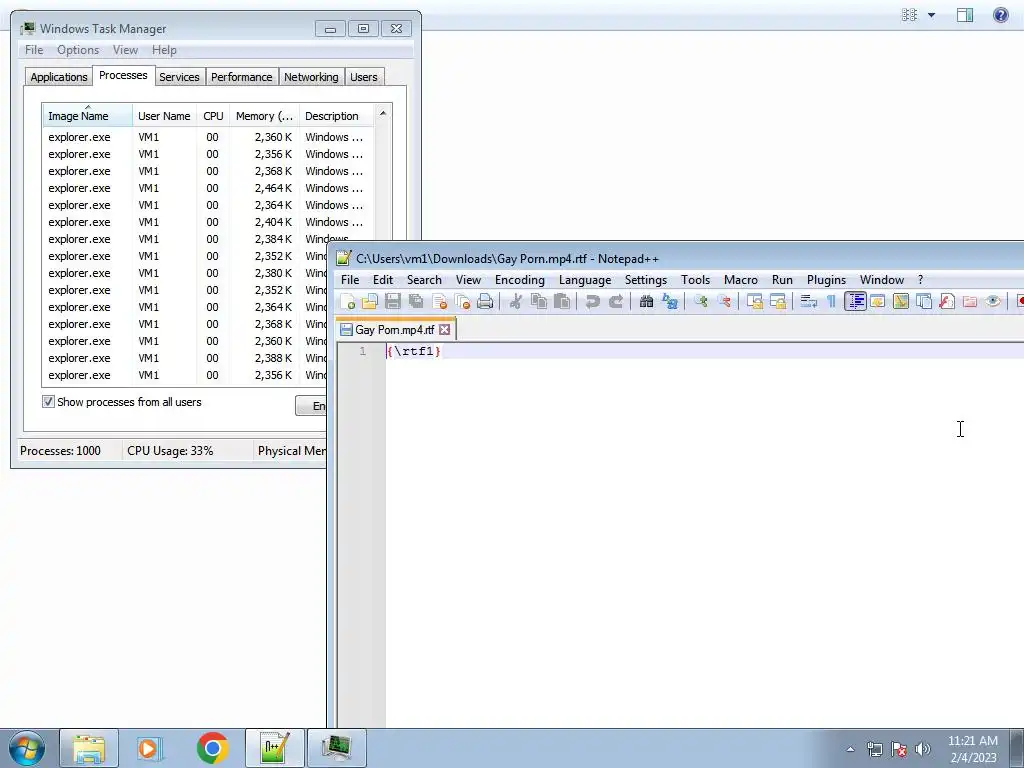This screenshot has width=1024, height=768.
Task: Click the Copy icon in Notepad++ toolbar
Action: pyautogui.click(x=539, y=301)
